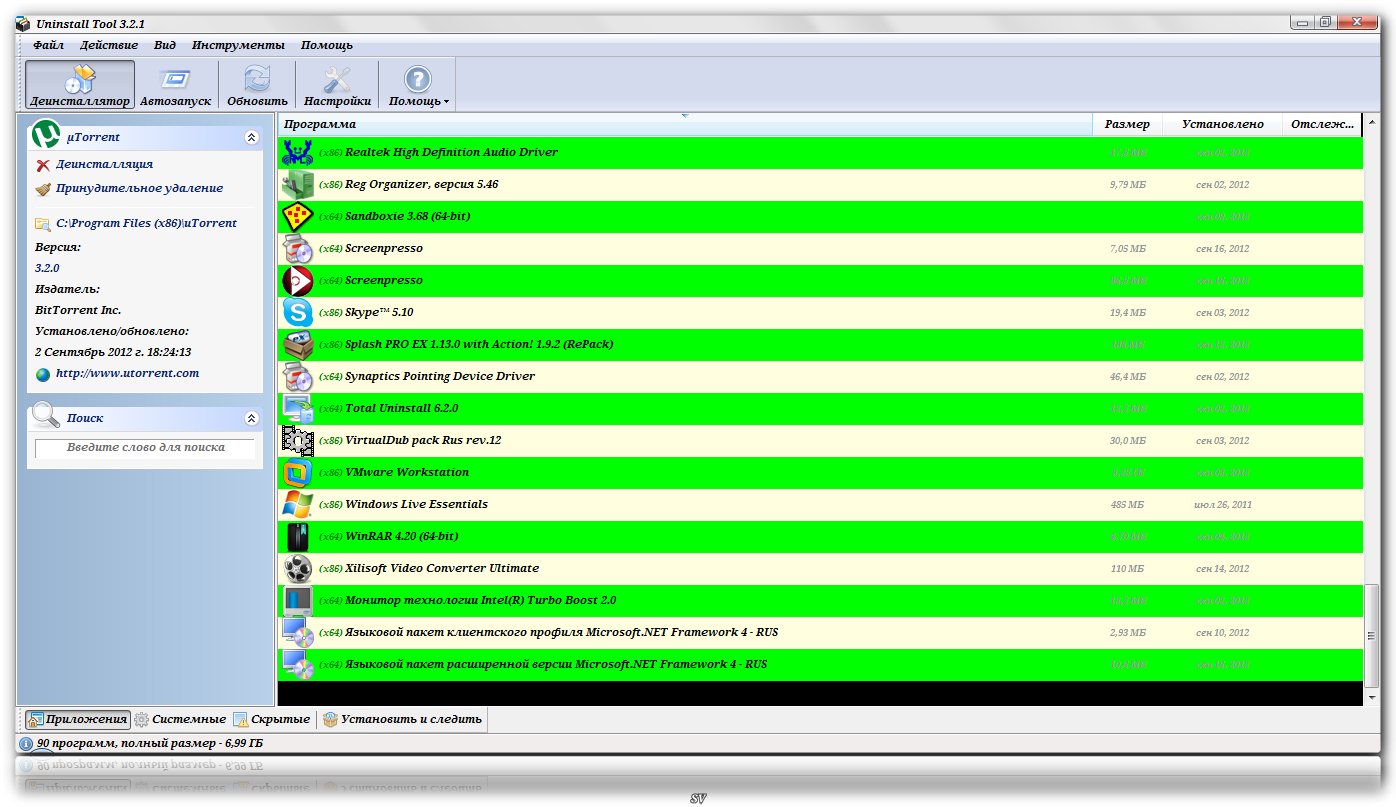1396x807 pixels.
Task: Open the Инструменты menu
Action: [238, 45]
